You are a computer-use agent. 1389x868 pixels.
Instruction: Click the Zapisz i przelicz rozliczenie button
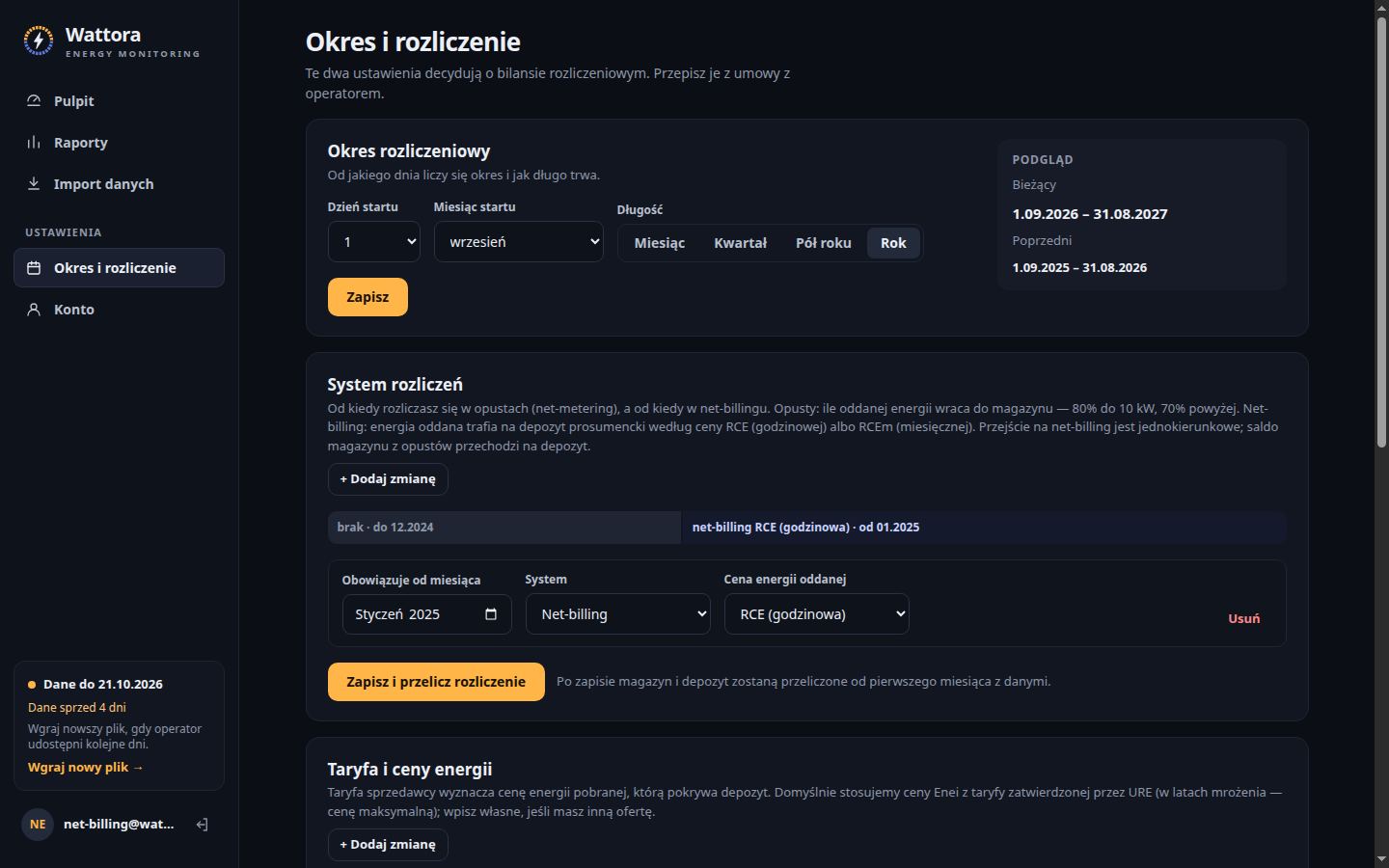coord(436,682)
